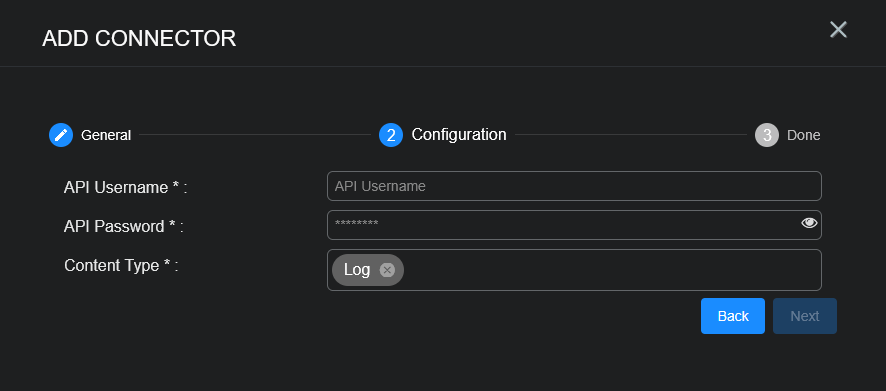Click the connector line between Configuration and Done
Viewport: 886px width, 391px height.
(x=631, y=135)
